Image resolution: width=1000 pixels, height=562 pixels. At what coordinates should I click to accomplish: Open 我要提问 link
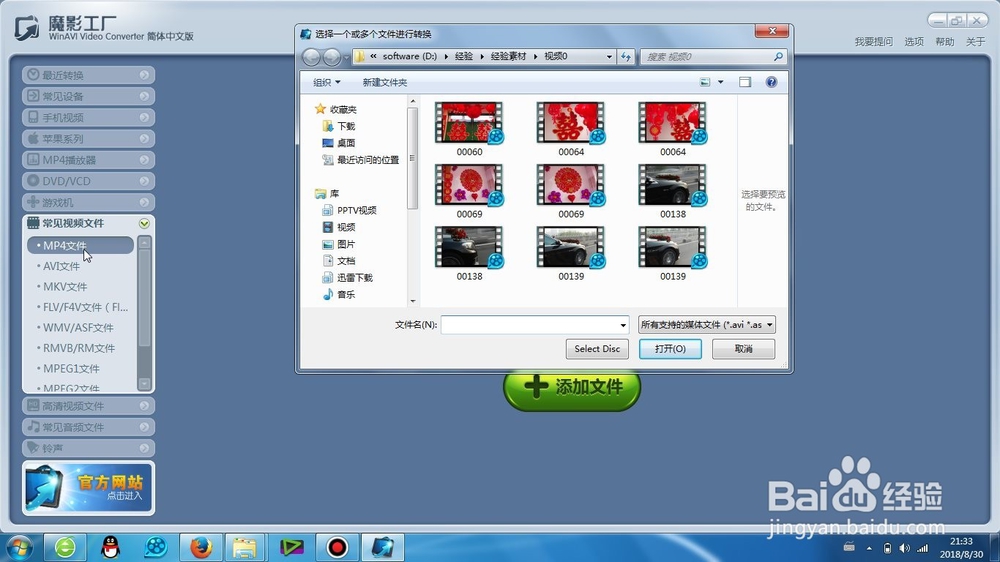coord(874,41)
